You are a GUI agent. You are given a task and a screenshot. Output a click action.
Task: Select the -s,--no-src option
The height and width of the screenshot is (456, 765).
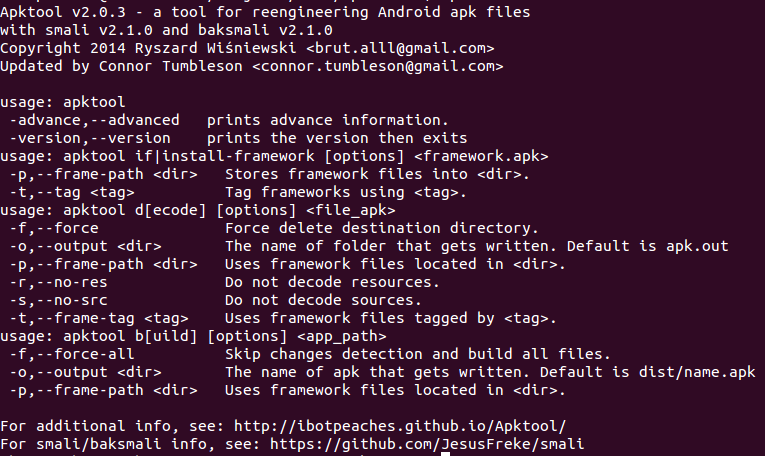point(58,300)
